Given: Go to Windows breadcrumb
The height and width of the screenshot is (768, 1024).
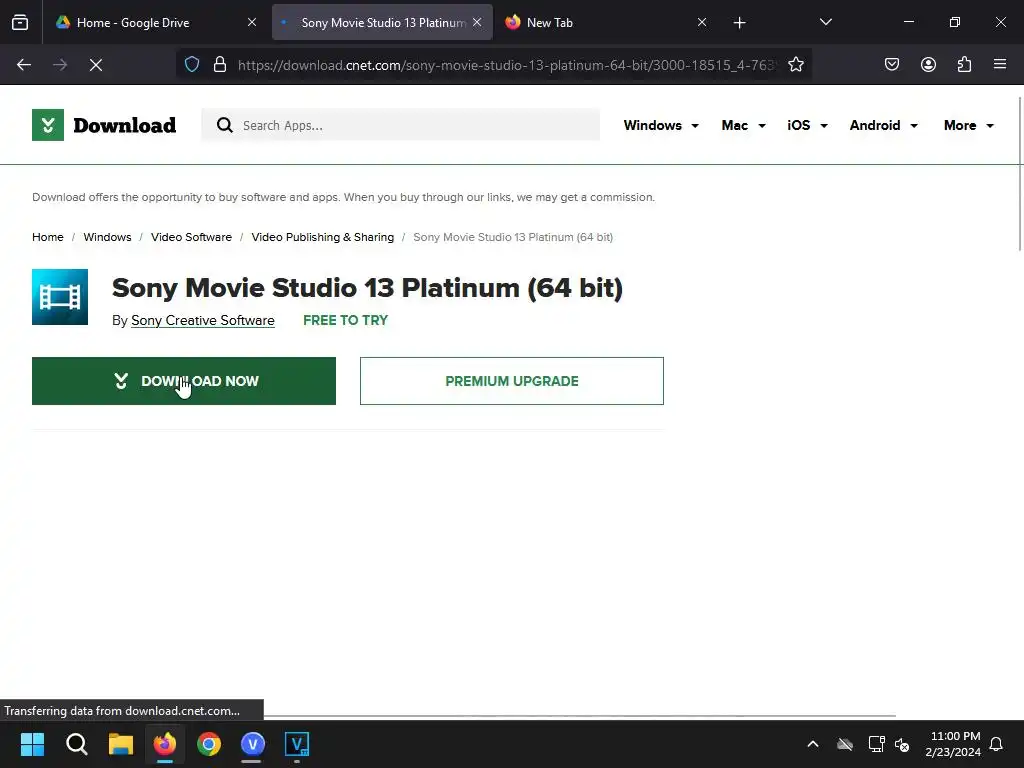Looking at the screenshot, I should tap(107, 237).
